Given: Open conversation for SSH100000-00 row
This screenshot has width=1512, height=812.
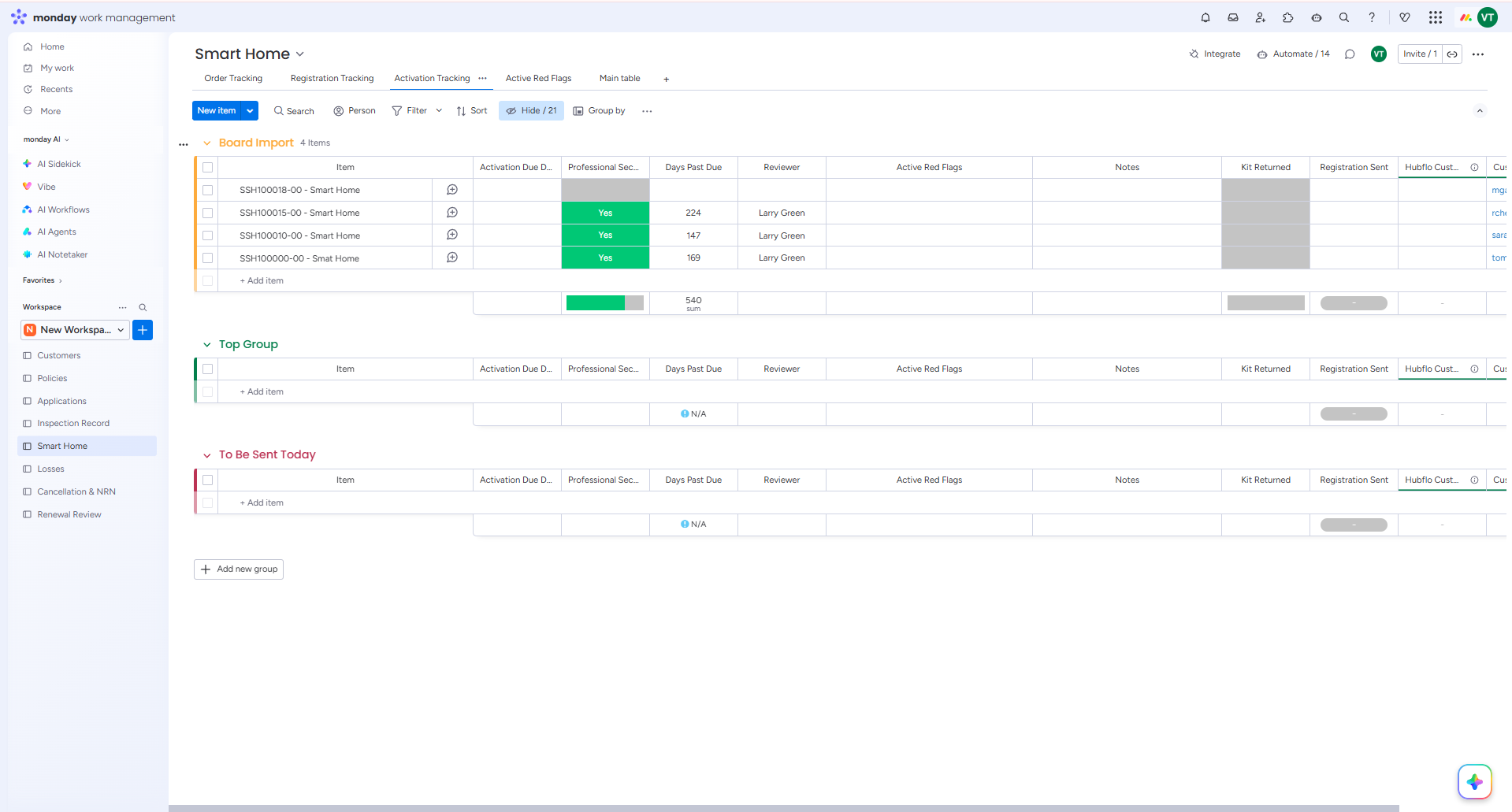Looking at the screenshot, I should [x=452, y=258].
